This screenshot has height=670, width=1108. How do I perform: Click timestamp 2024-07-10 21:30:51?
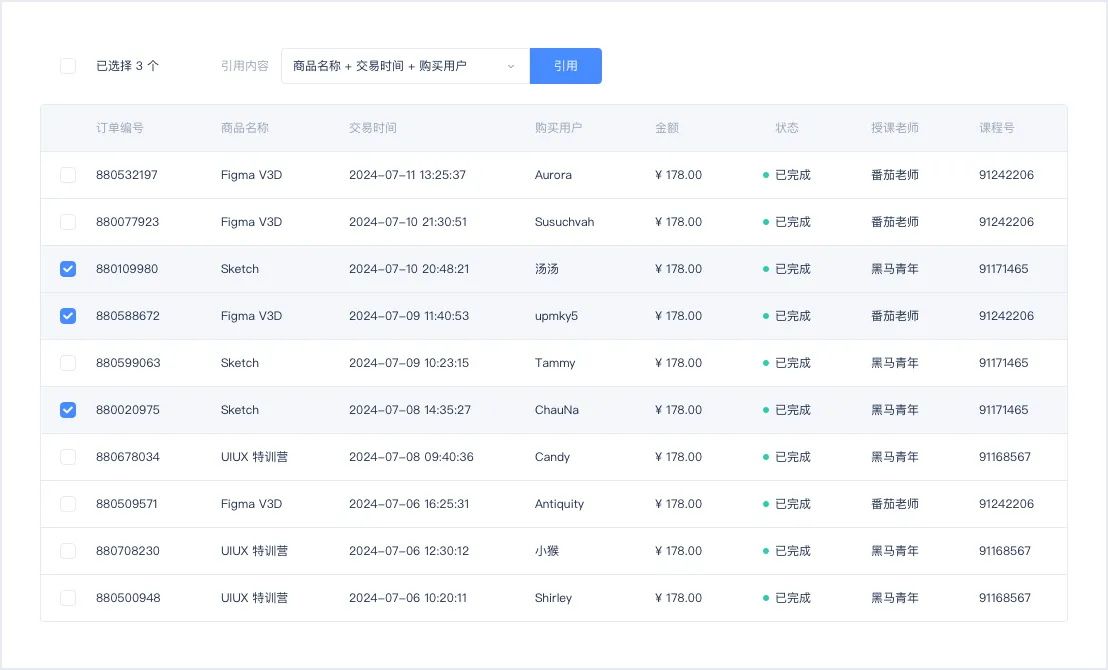pos(408,222)
